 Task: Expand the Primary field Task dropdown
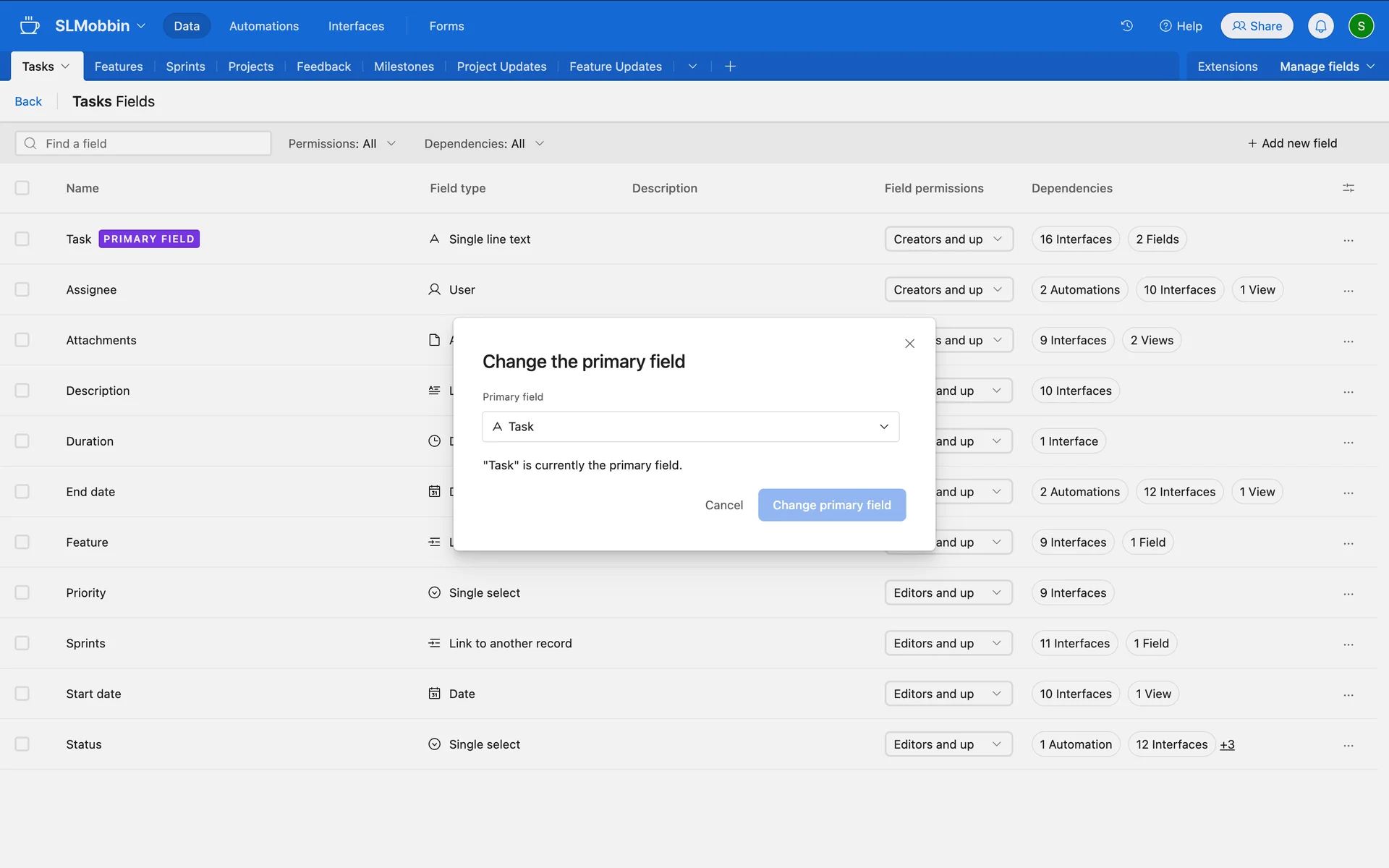(x=690, y=427)
